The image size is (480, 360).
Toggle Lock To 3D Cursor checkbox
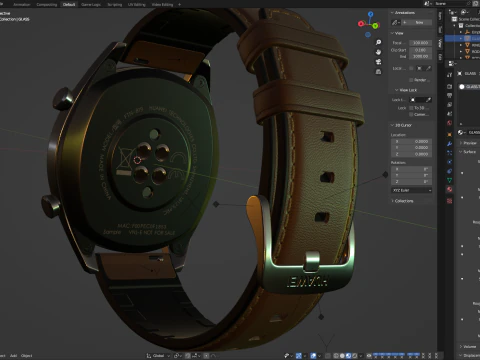411,108
